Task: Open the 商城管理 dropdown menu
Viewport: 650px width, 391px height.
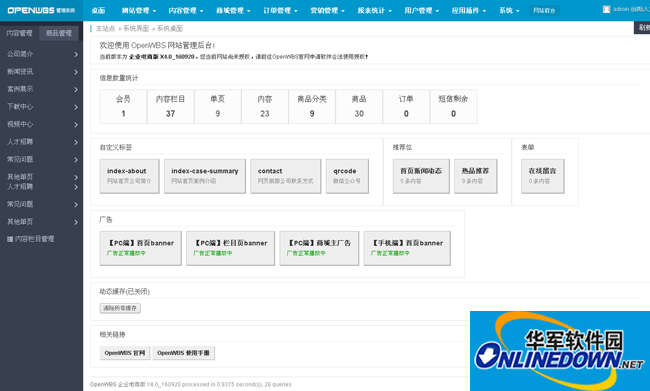Action: pos(233,10)
